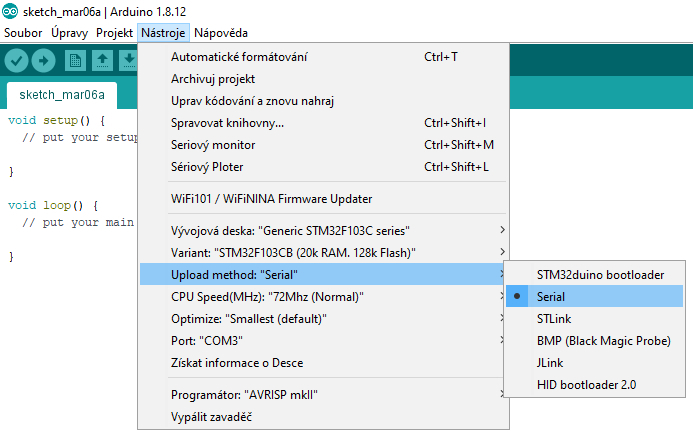Click Vypálit zavaděč entry
The width and height of the screenshot is (693, 440).
tap(324, 417)
